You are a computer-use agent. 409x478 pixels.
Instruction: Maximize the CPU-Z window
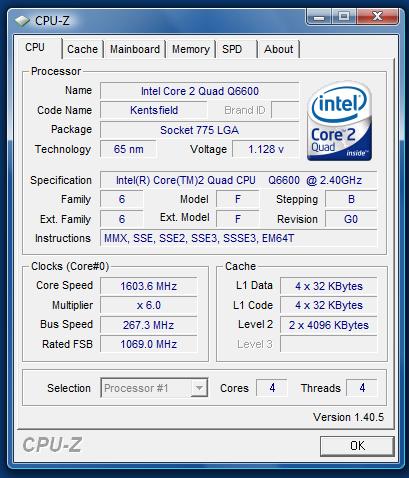344,16
